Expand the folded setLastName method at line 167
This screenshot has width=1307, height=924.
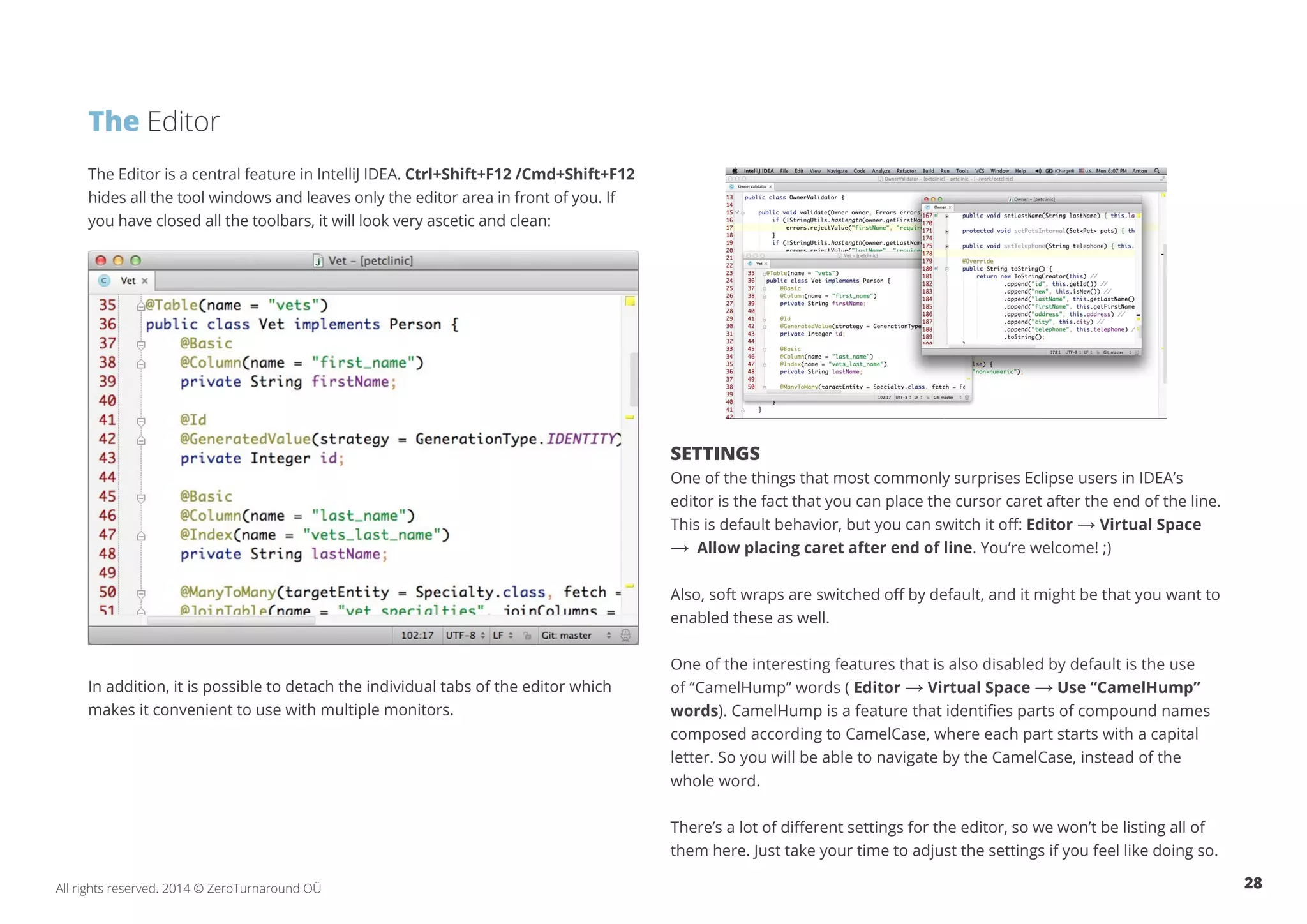pos(947,216)
